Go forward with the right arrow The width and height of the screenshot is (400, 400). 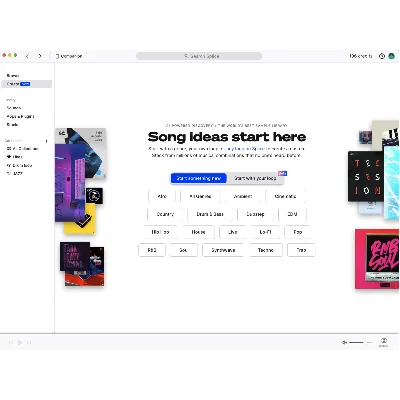[x=40, y=56]
